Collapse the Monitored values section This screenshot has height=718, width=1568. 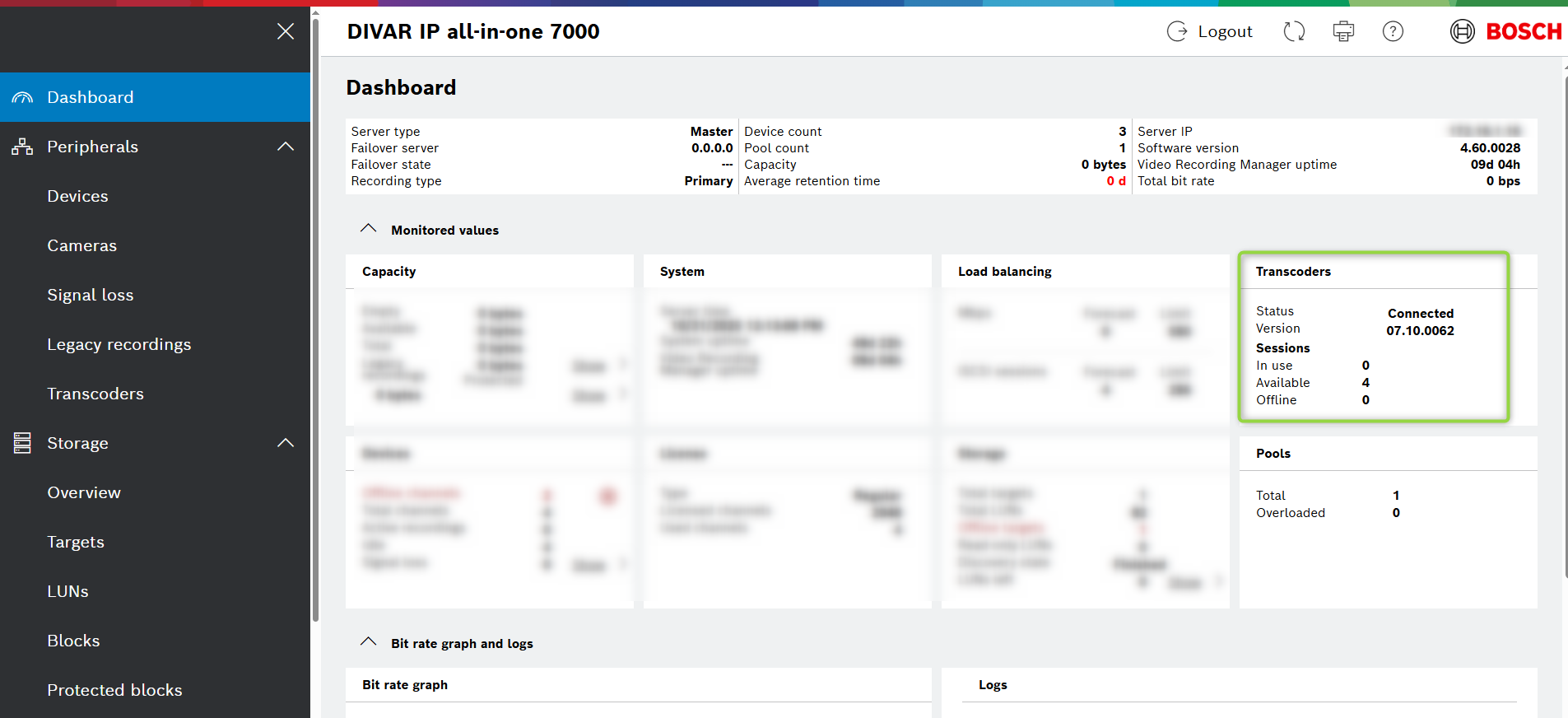point(368,229)
